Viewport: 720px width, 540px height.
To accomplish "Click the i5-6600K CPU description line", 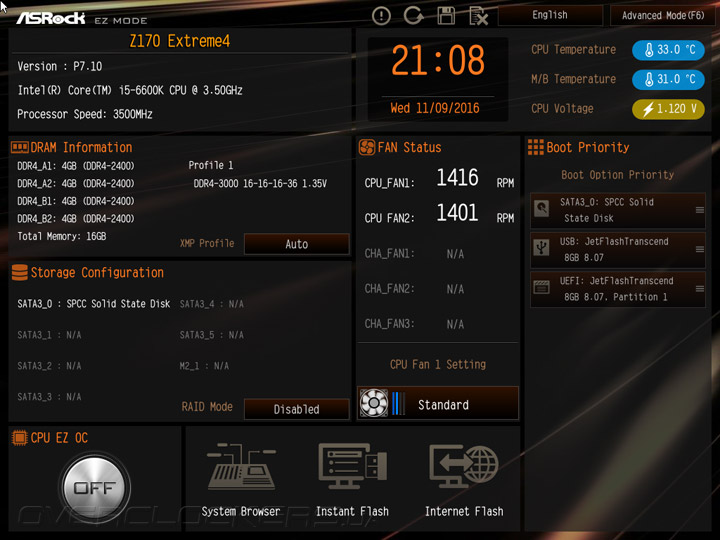I will coord(130,90).
